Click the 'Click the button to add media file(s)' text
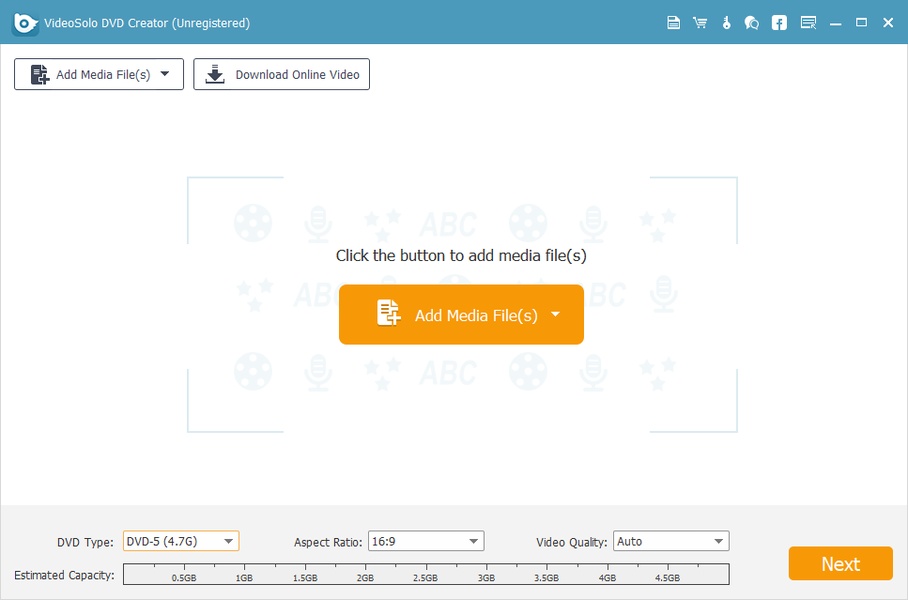This screenshot has width=908, height=600. (461, 255)
